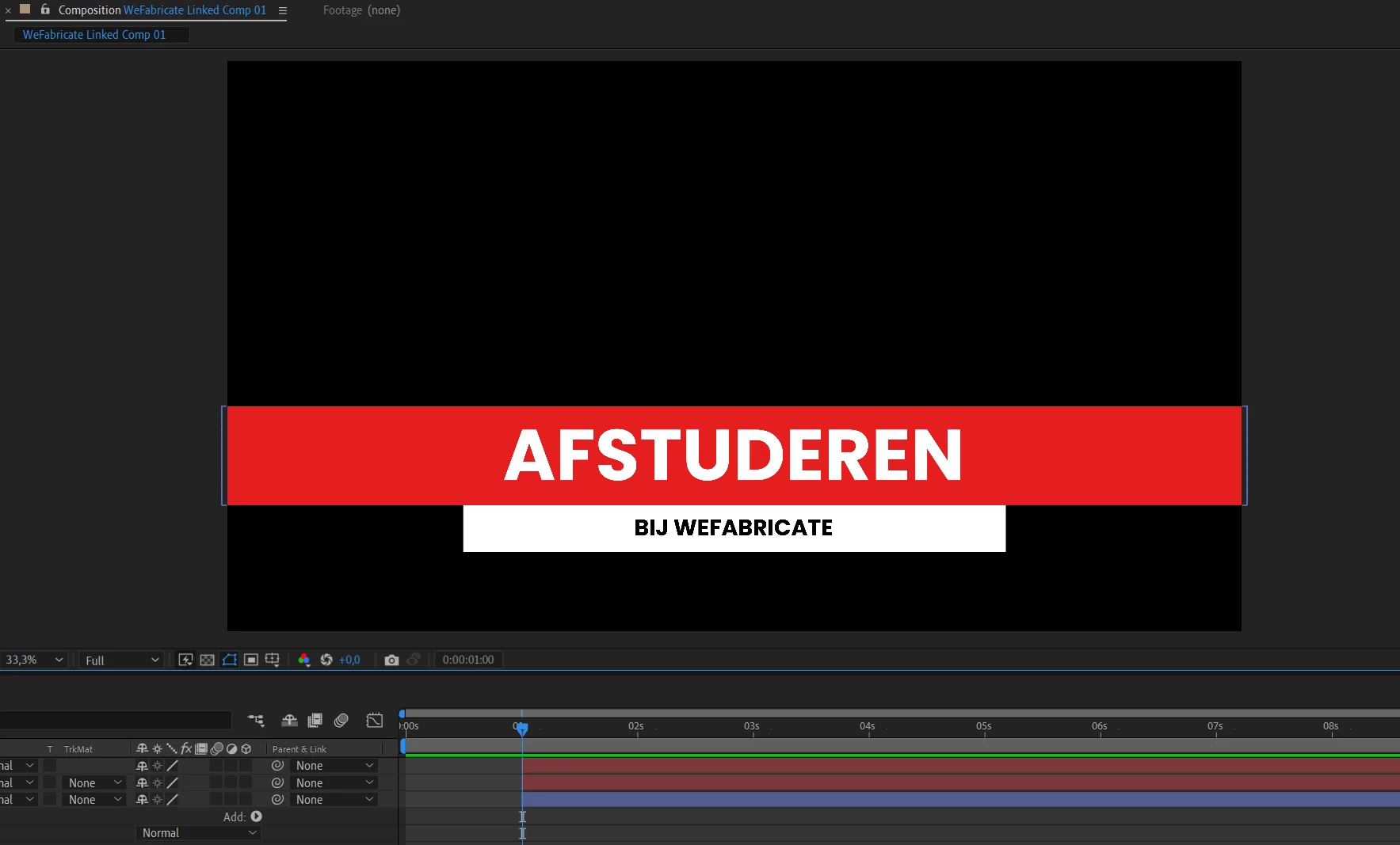Click the Show Snapshot icon
Image resolution: width=1400 pixels, height=845 pixels.
414,660
